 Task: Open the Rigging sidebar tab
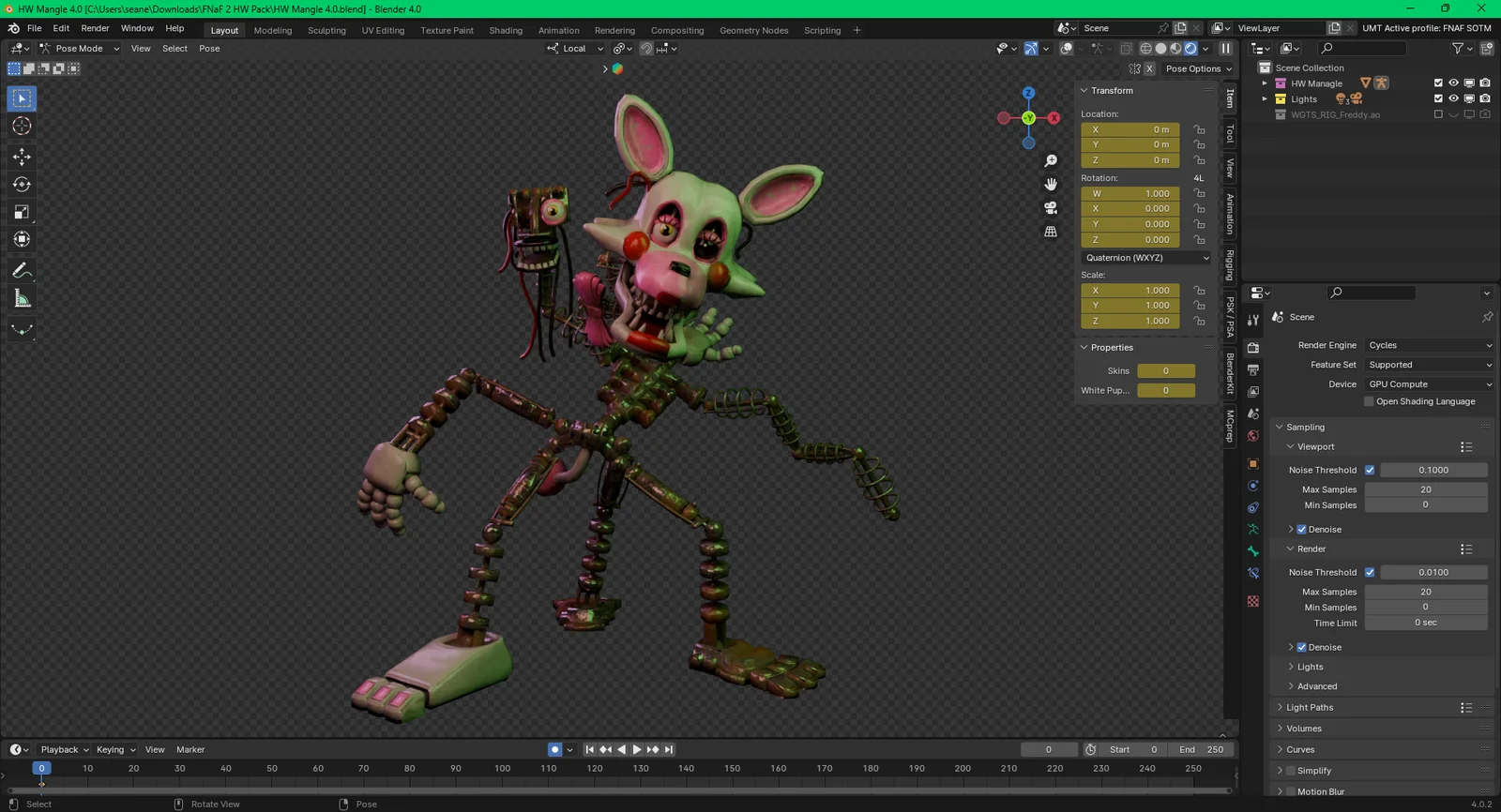tap(1230, 264)
